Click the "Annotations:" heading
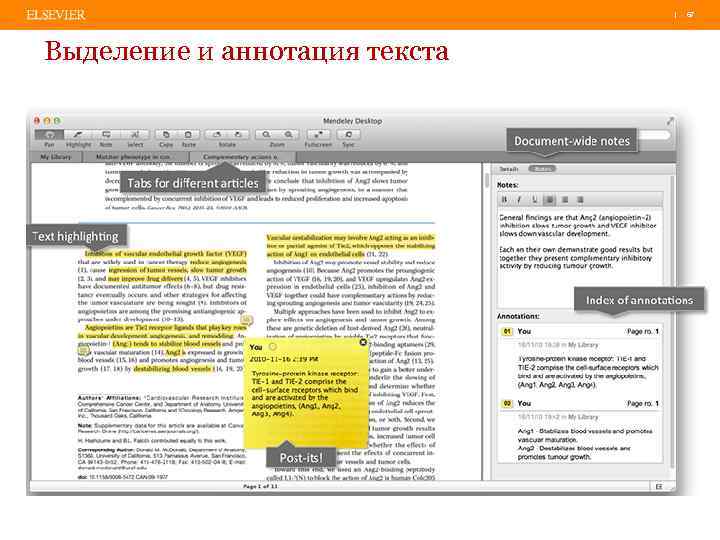Screen dimensions: 720x540 518,316
